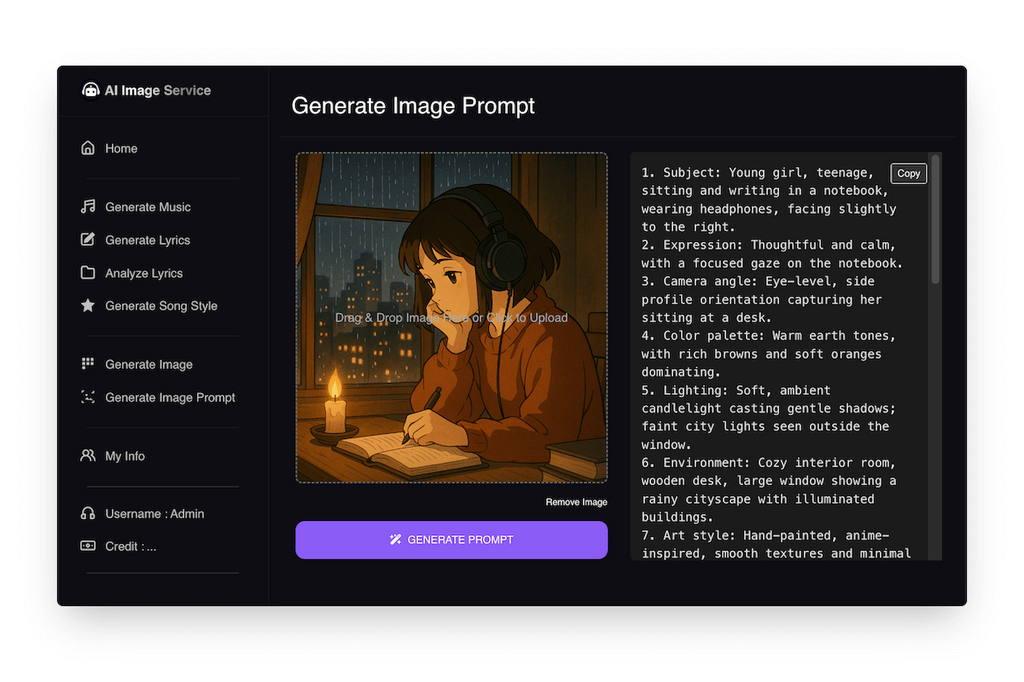1024x682 pixels.
Task: Click the Credit : ... text
Action: 131,546
